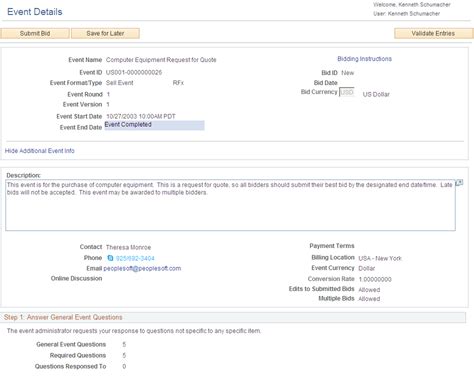The image size is (474, 379).
Task: Click the US Dollar currency description
Action: tap(376, 94)
